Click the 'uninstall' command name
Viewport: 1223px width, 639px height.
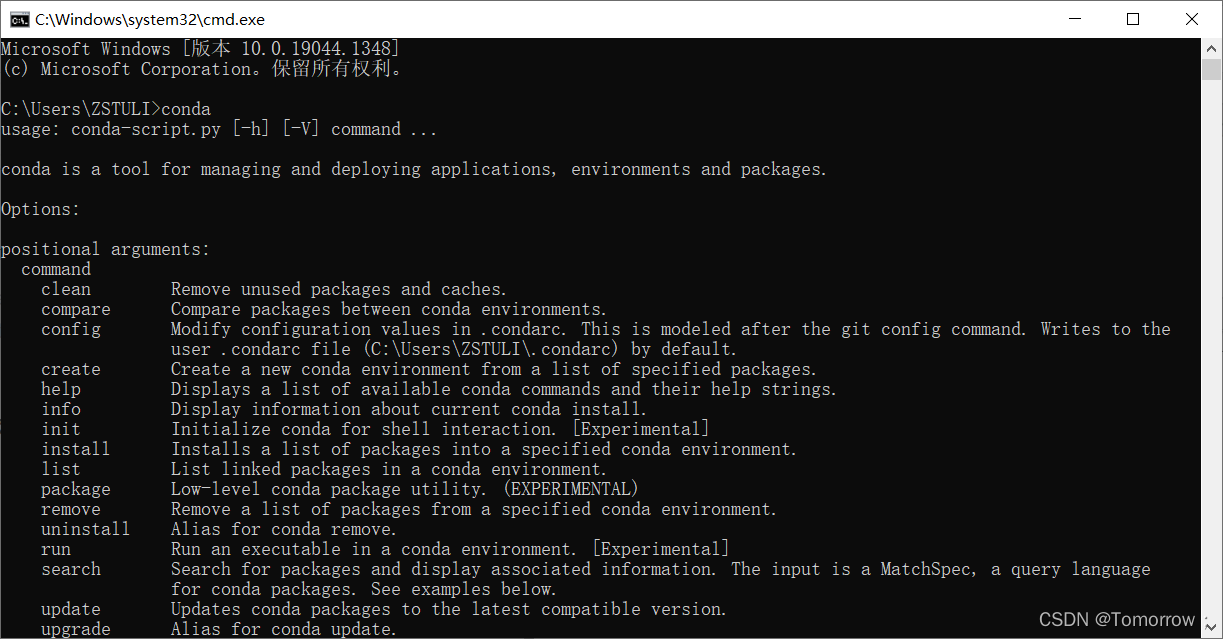click(86, 529)
